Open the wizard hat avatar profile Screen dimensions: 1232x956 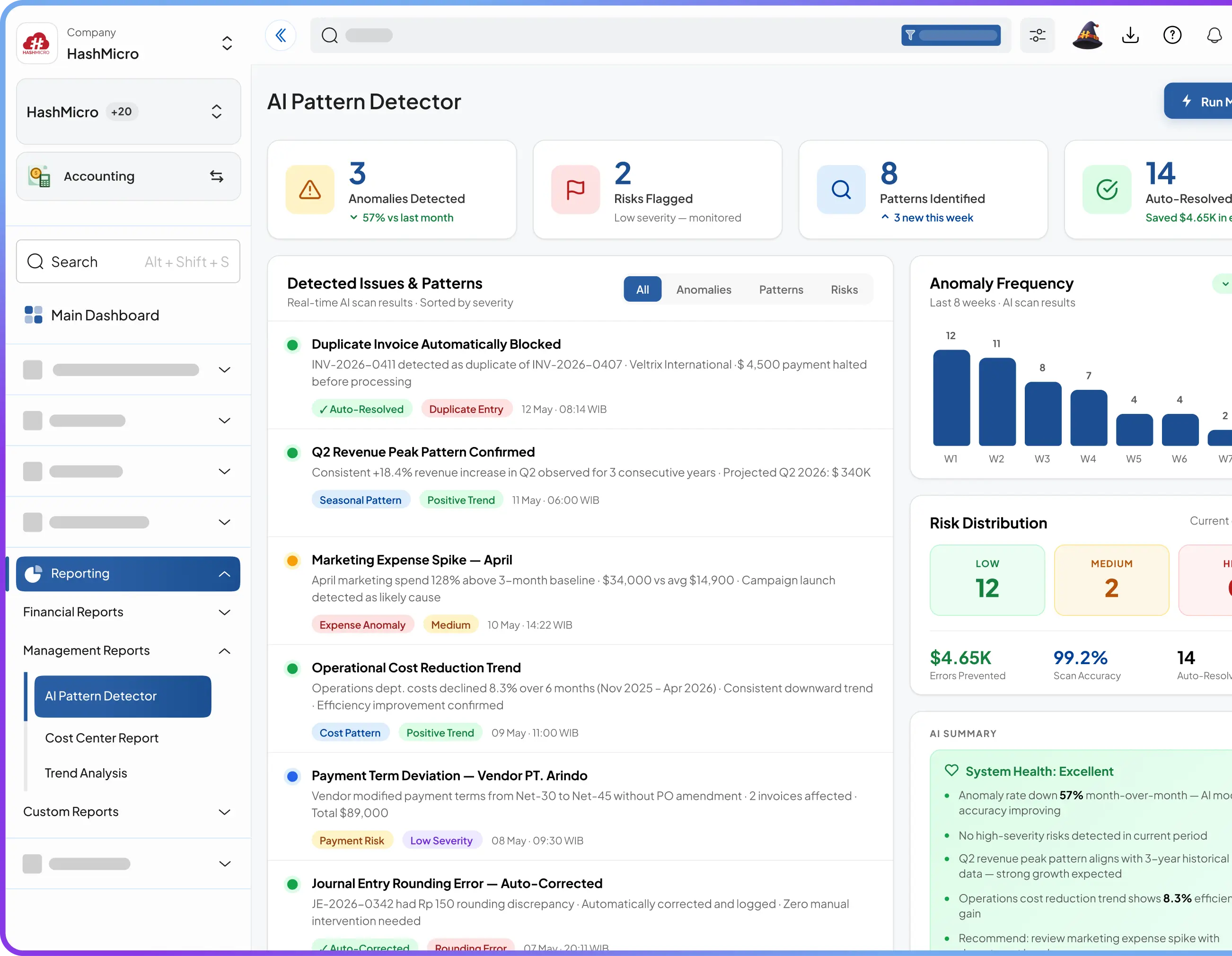click(x=1087, y=35)
